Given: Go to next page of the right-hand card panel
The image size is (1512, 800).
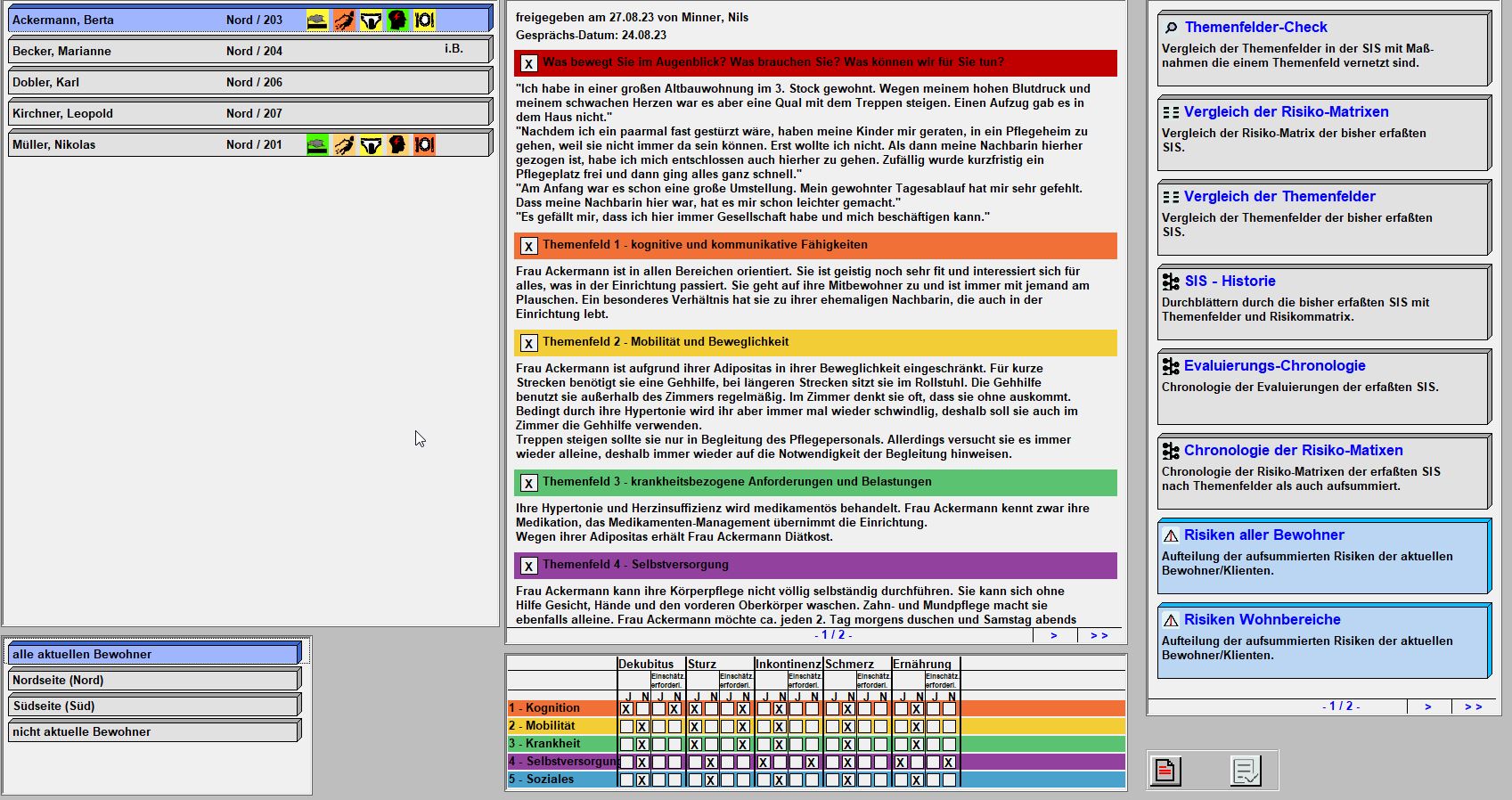Looking at the screenshot, I should (x=1428, y=706).
